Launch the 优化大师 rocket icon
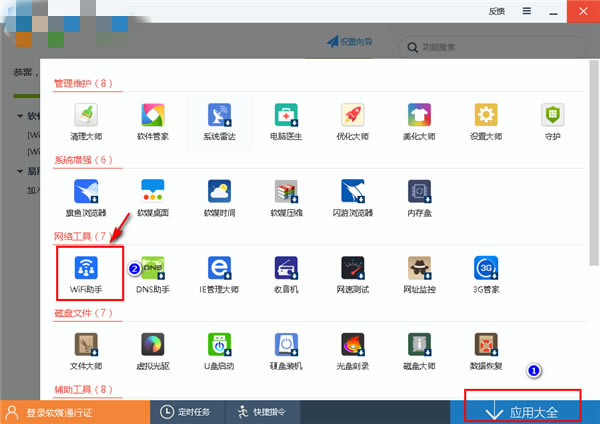 point(352,122)
